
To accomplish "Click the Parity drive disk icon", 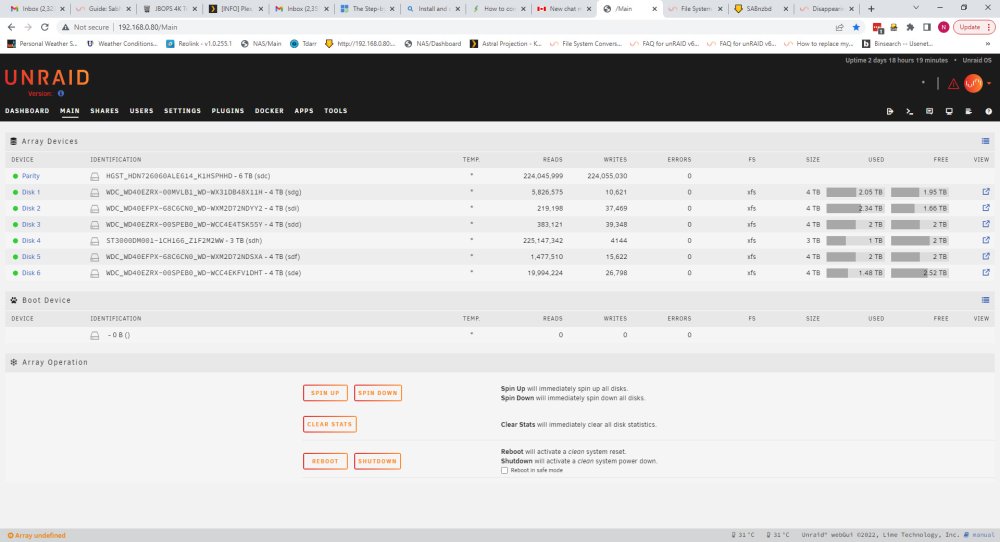I will pos(94,176).
